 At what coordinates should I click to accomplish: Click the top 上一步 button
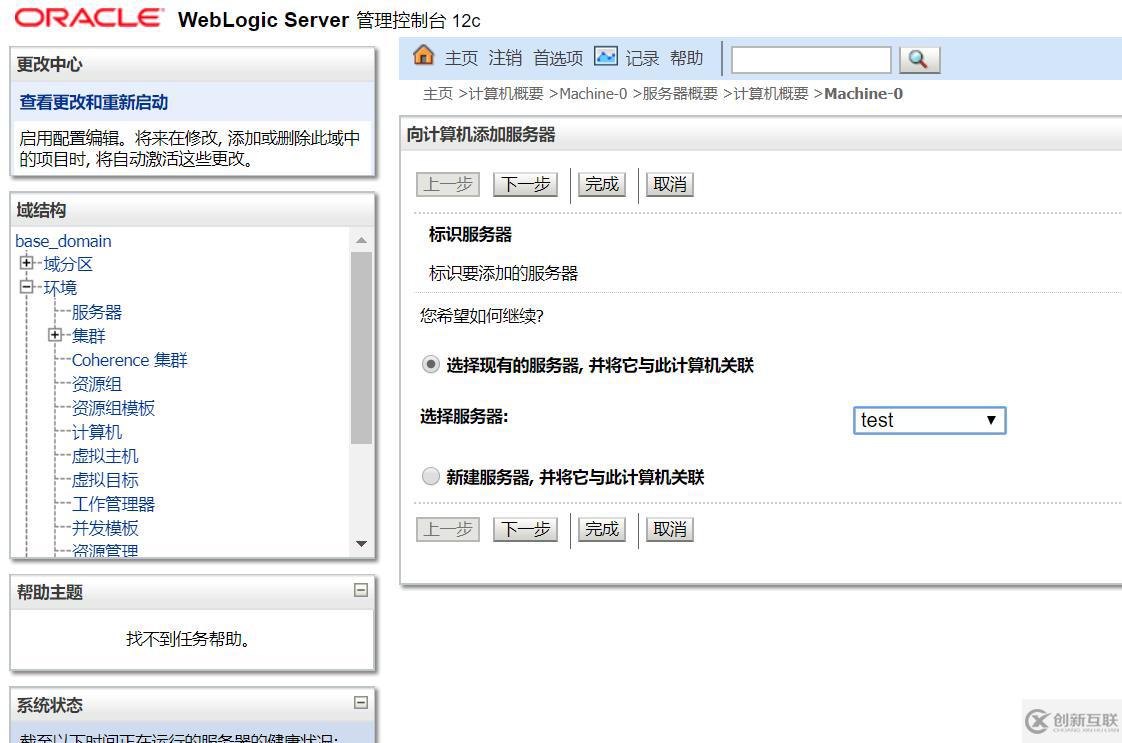click(448, 185)
